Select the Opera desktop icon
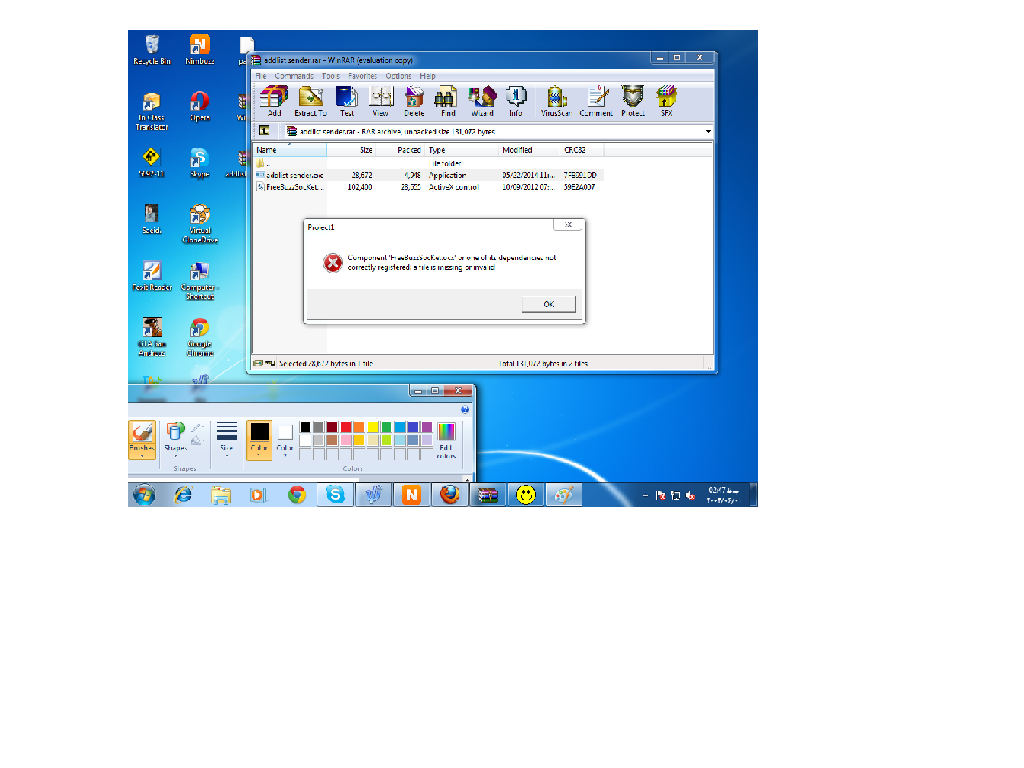The height and width of the screenshot is (768, 1024). point(200,106)
